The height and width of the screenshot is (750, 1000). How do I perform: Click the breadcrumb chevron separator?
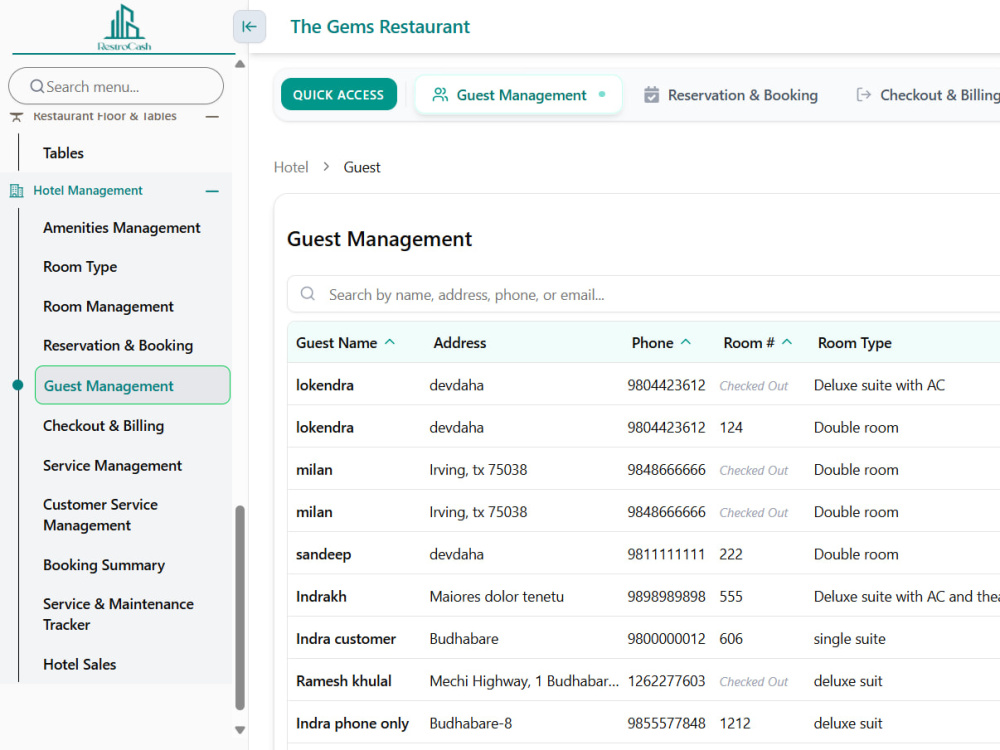pyautogui.click(x=326, y=166)
